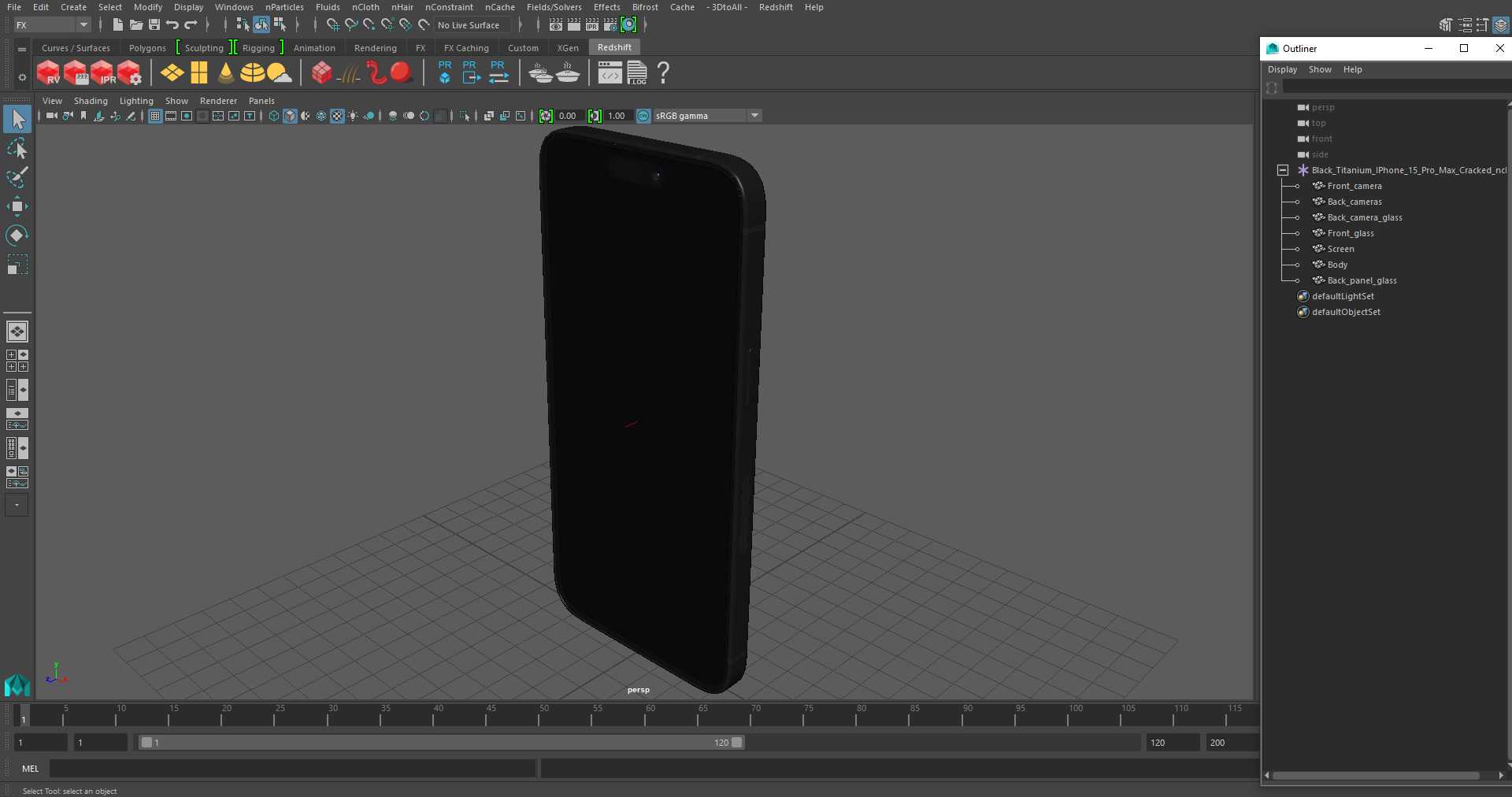Click the MEL command language label
The height and width of the screenshot is (797, 1512).
point(31,769)
